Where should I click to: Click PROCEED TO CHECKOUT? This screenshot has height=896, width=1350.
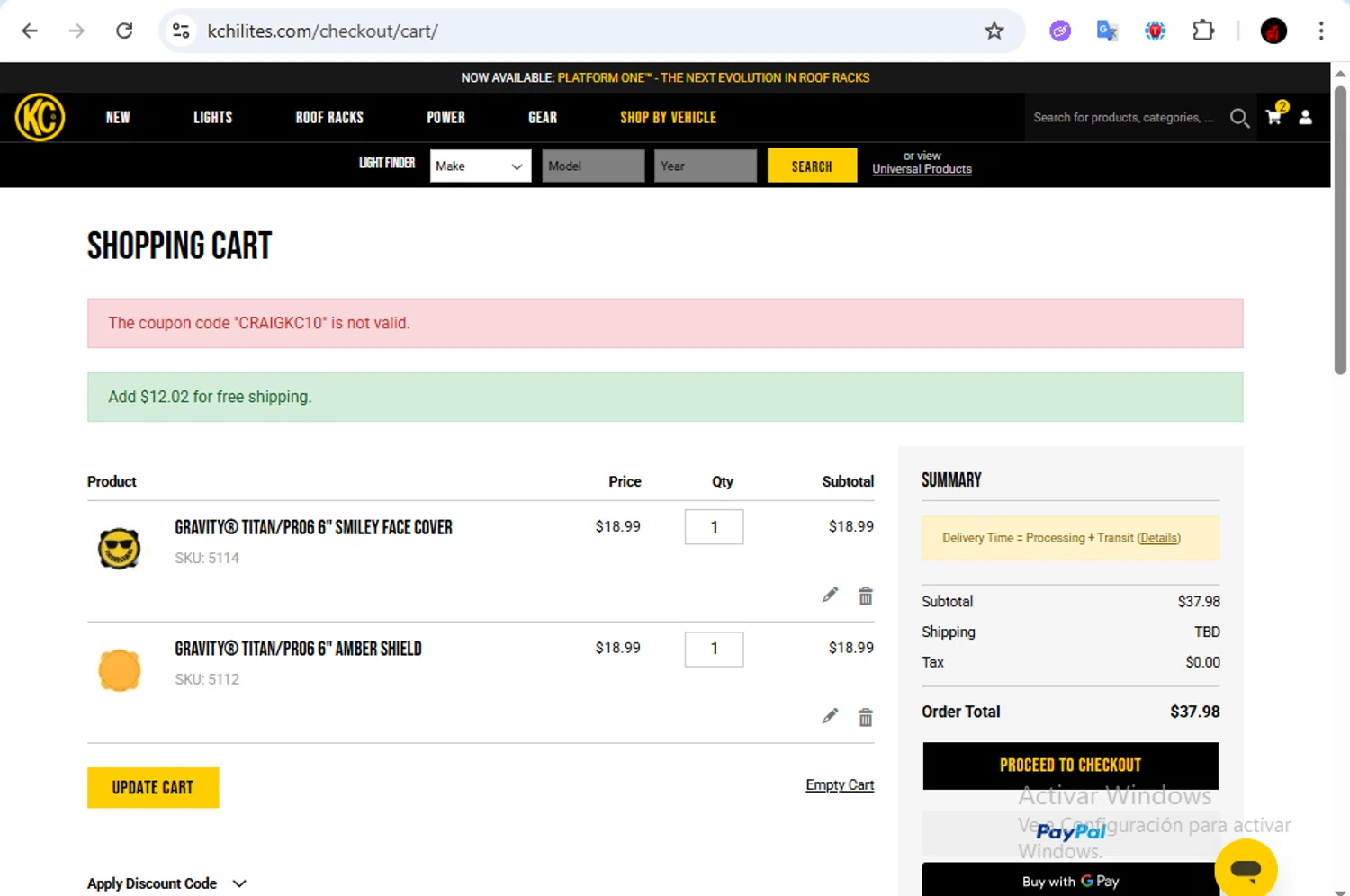(1070, 766)
